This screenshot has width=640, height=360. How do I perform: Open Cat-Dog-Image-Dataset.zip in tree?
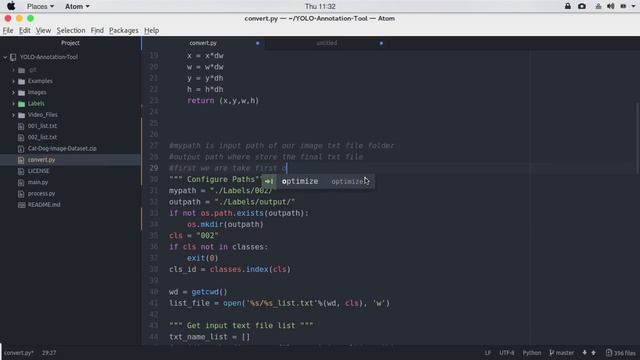tap(62, 149)
